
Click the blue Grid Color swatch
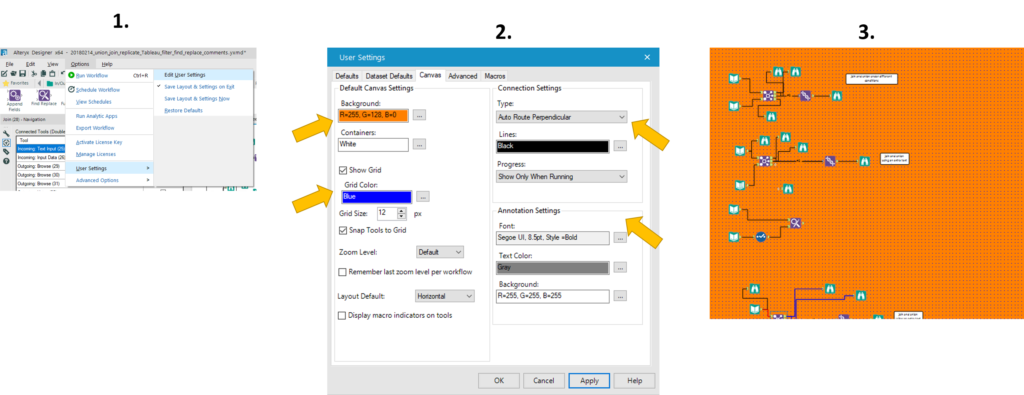click(376, 197)
